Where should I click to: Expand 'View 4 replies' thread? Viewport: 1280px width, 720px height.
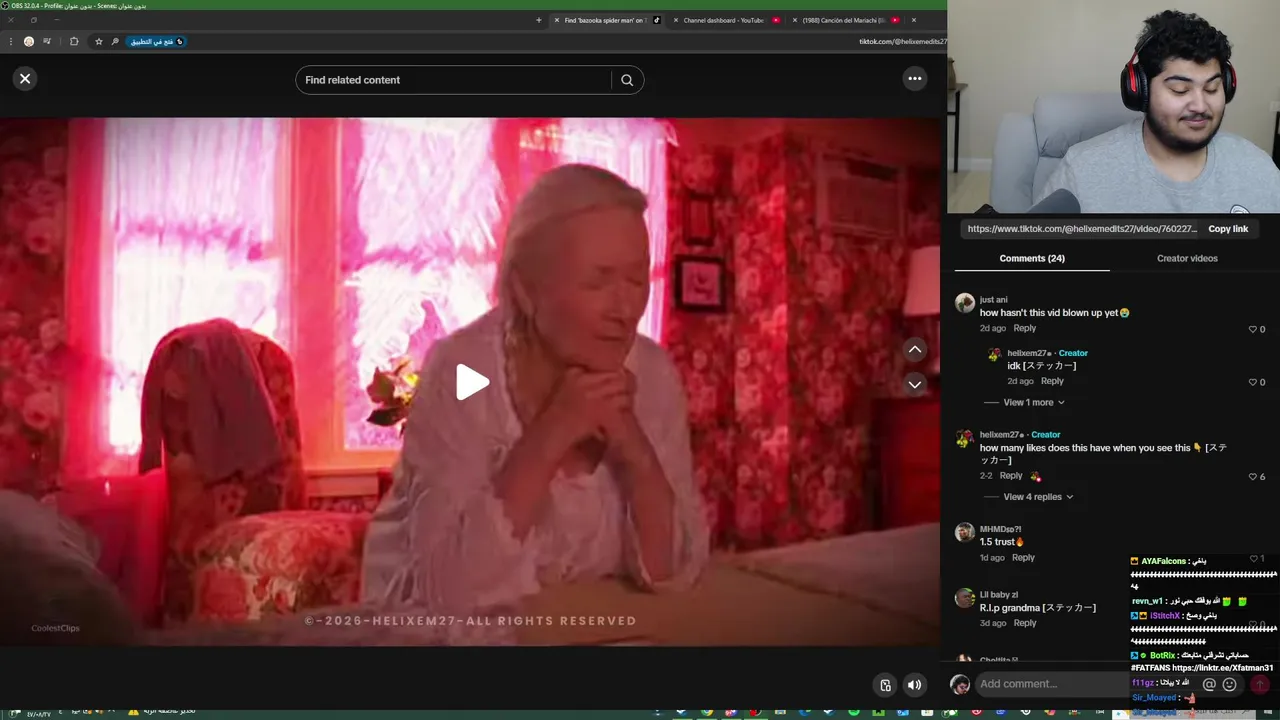[1038, 497]
